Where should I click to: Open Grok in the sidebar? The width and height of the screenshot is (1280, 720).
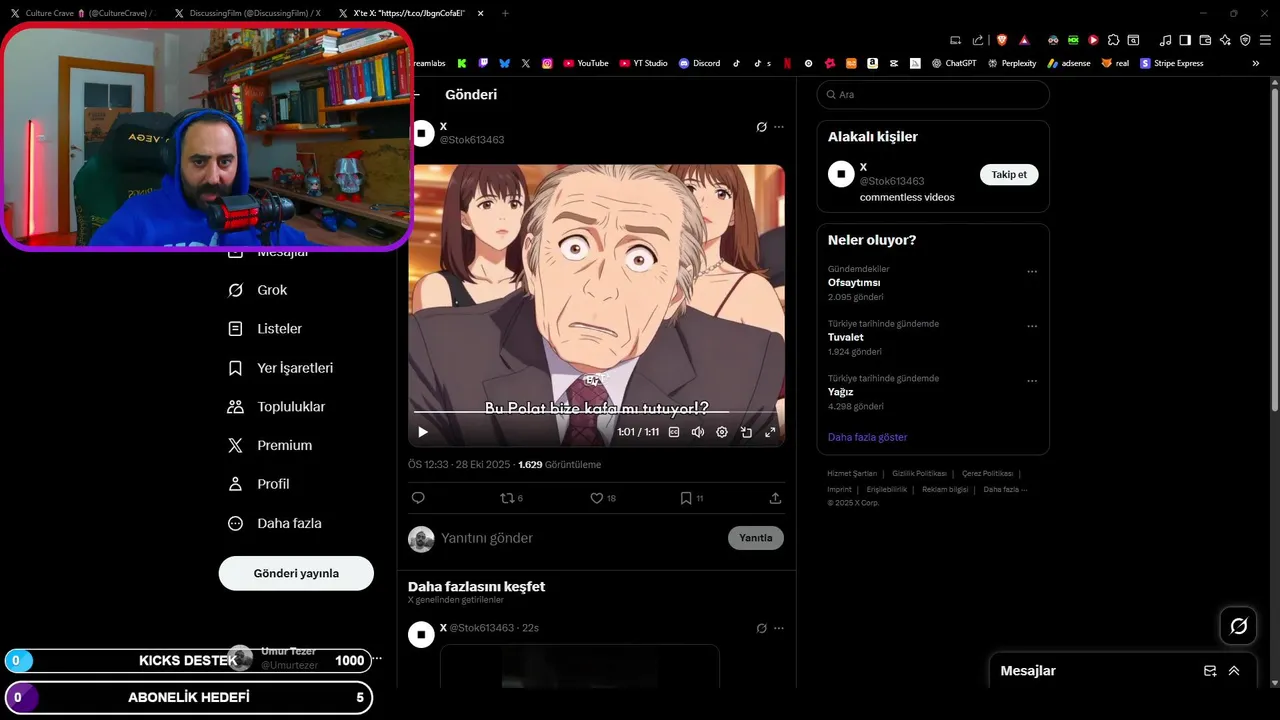point(257,290)
